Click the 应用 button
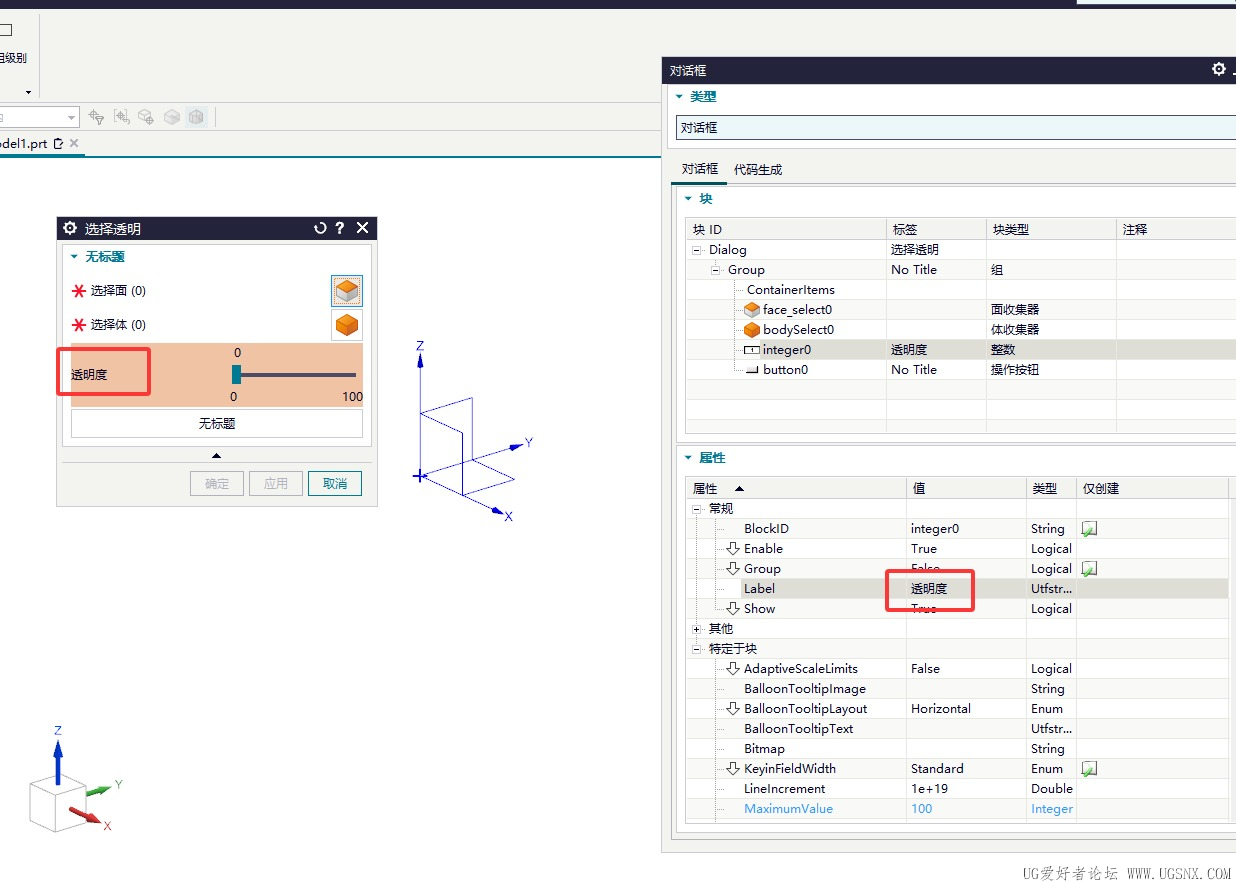Screen dimensions: 1236x886 pos(276,484)
